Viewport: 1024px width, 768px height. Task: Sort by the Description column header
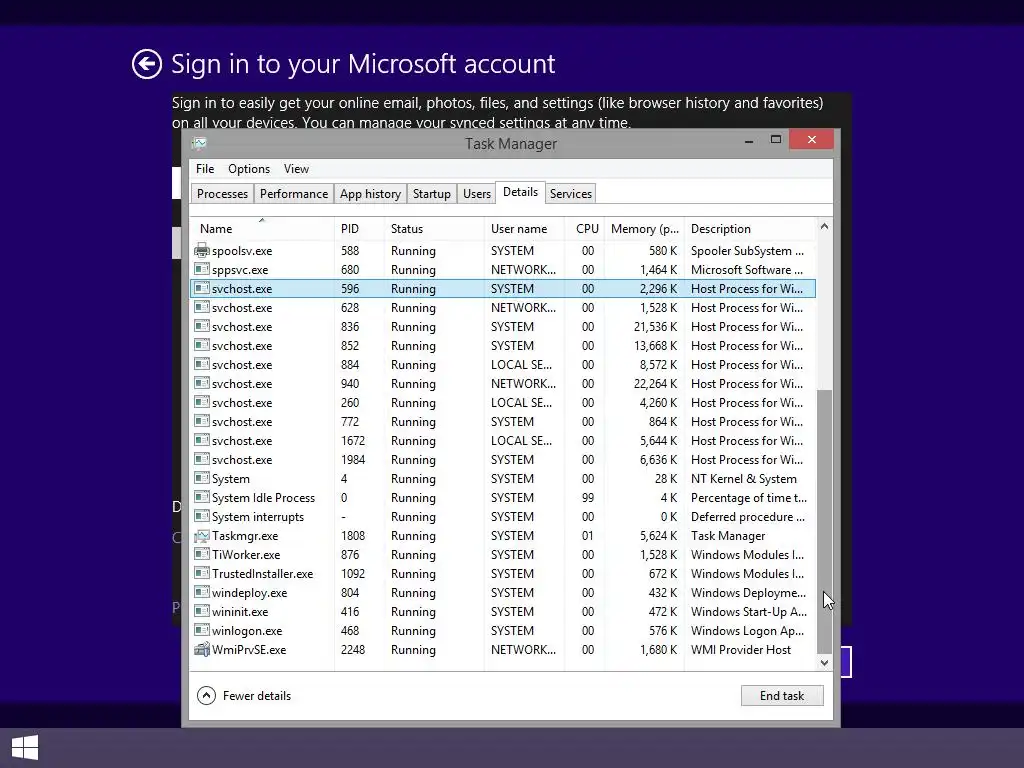pyautogui.click(x=750, y=229)
